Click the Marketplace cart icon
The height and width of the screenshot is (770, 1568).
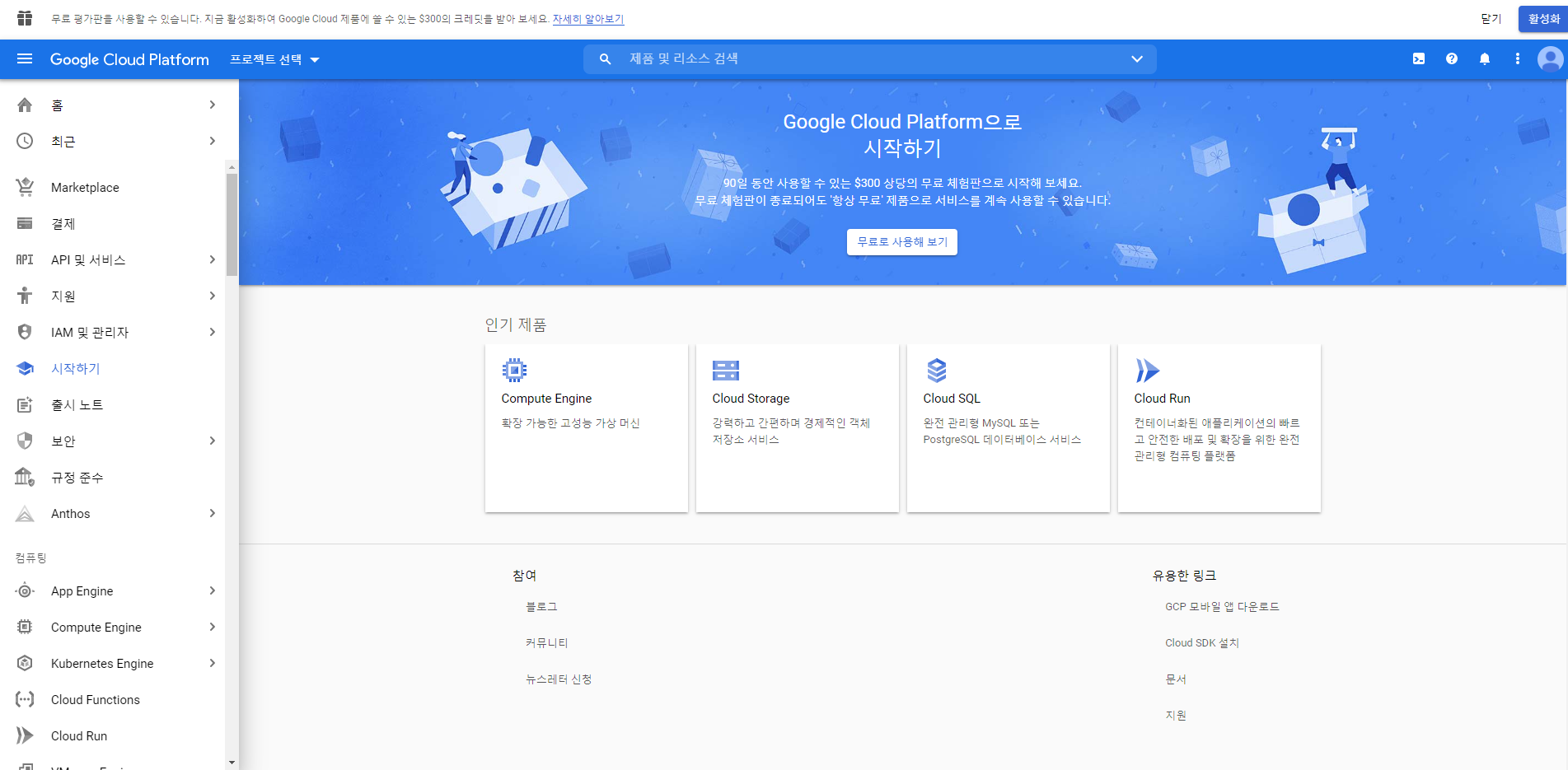tap(25, 188)
